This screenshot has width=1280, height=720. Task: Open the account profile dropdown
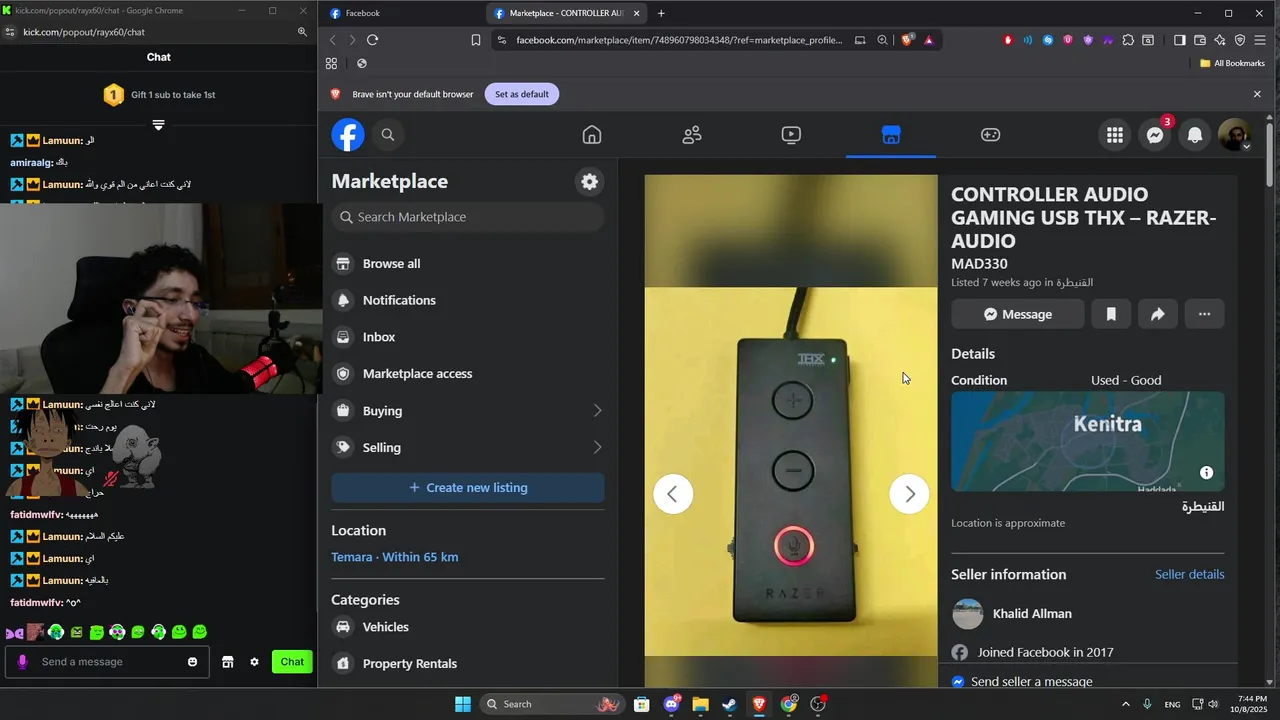coord(1235,135)
